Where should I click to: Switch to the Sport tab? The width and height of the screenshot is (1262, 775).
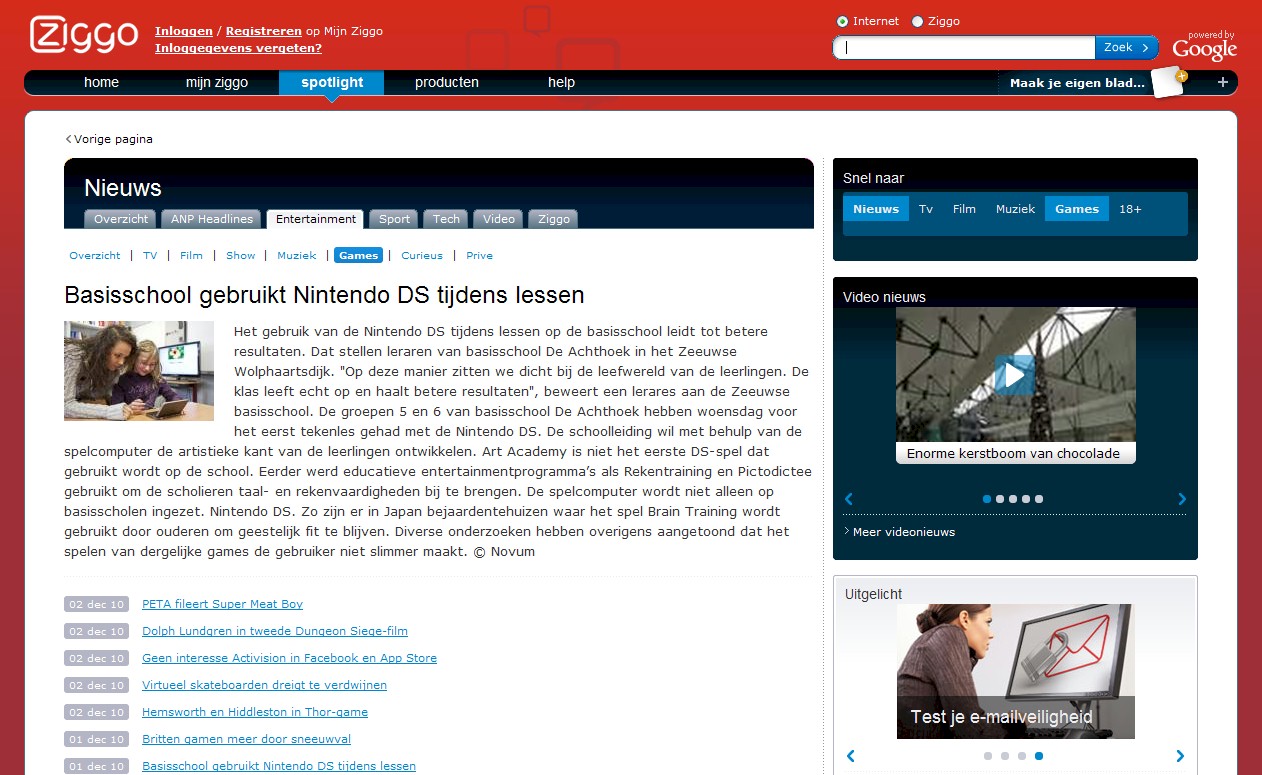394,219
